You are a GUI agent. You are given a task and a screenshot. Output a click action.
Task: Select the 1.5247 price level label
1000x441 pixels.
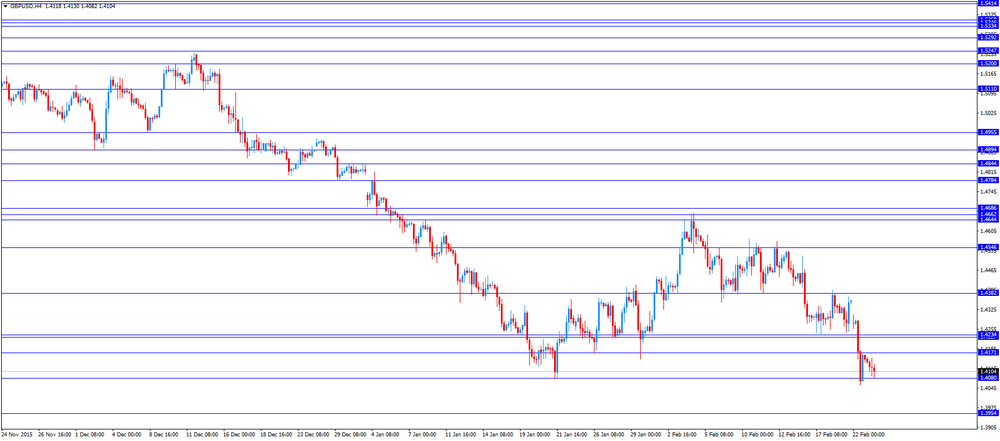coord(987,50)
